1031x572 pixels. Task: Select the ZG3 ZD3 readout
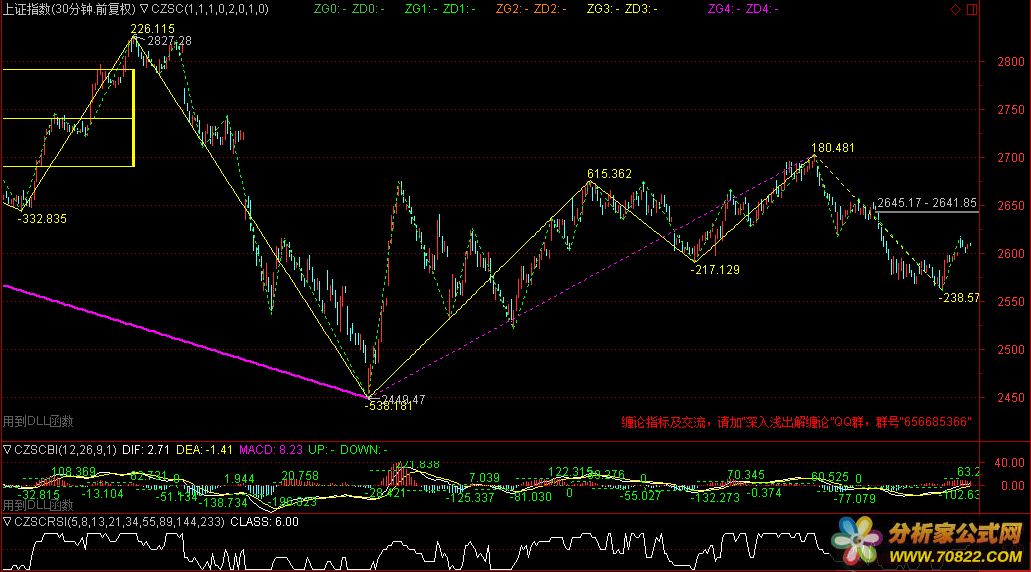pyautogui.click(x=622, y=9)
